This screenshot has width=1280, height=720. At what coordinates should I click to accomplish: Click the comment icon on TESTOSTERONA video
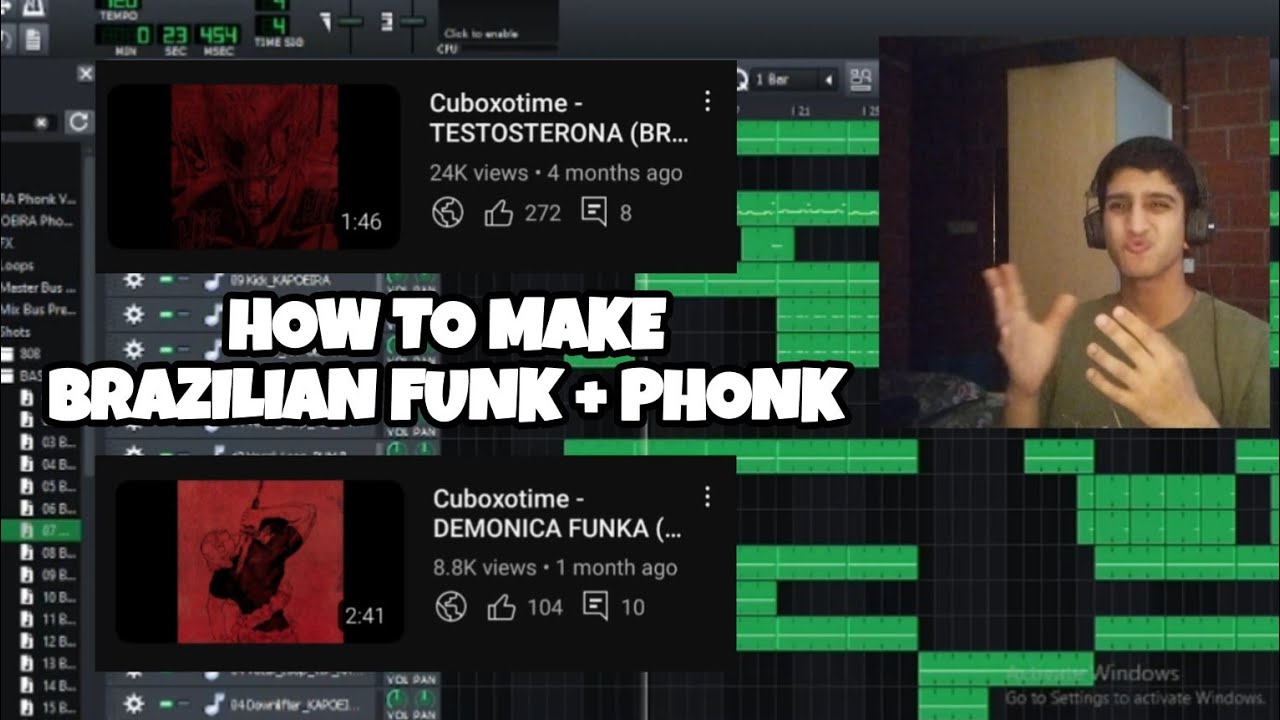tap(594, 213)
